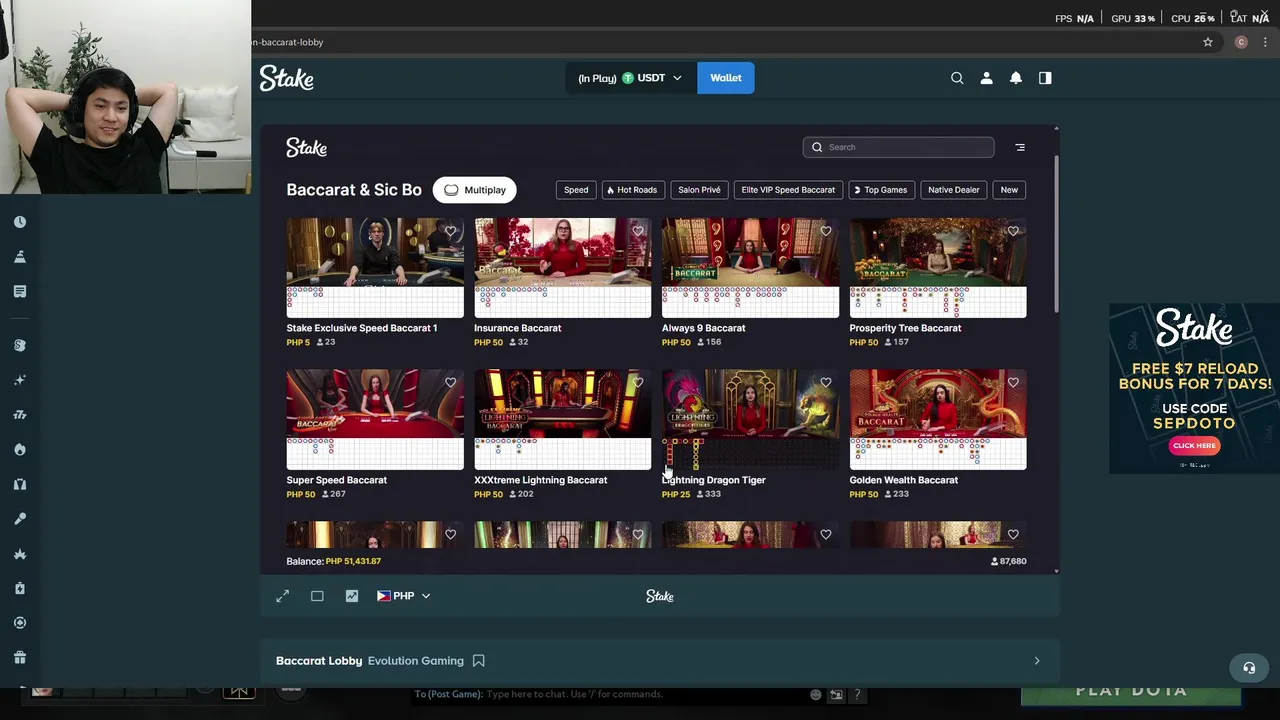Click the Stake logo in the header
The height and width of the screenshot is (720, 1280).
(287, 78)
